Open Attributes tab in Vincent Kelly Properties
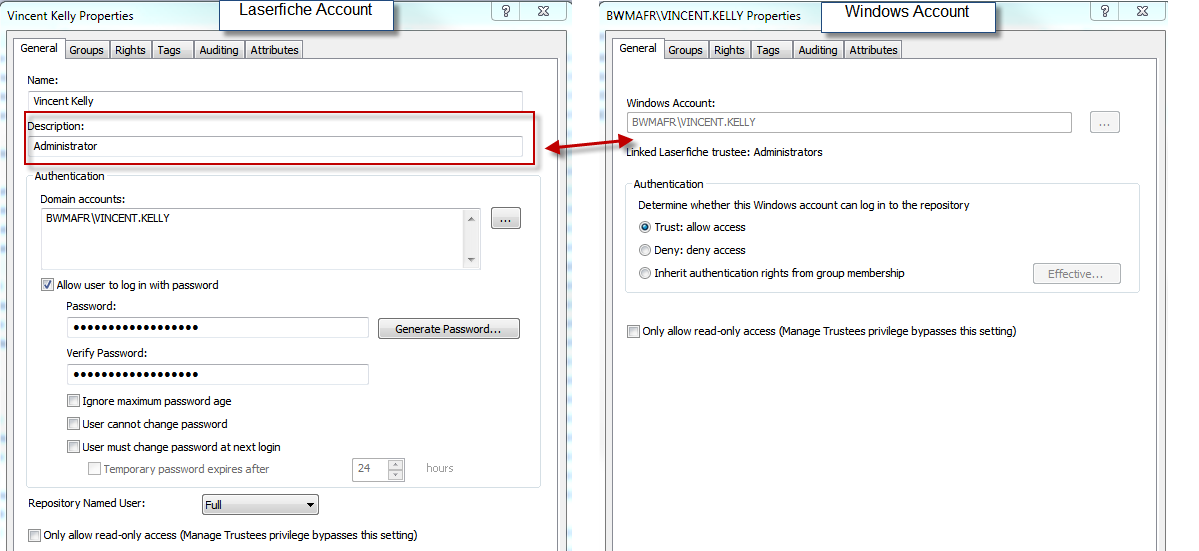The image size is (1199, 551). coord(274,50)
